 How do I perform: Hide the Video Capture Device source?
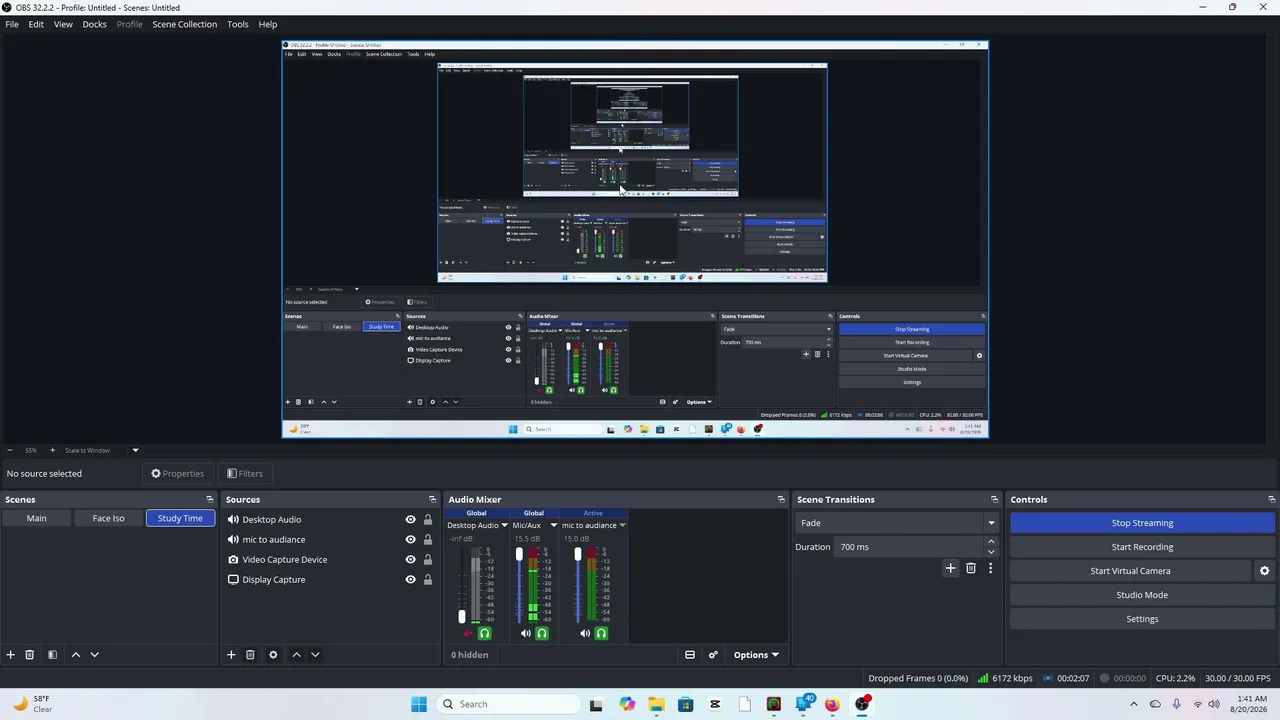410,560
